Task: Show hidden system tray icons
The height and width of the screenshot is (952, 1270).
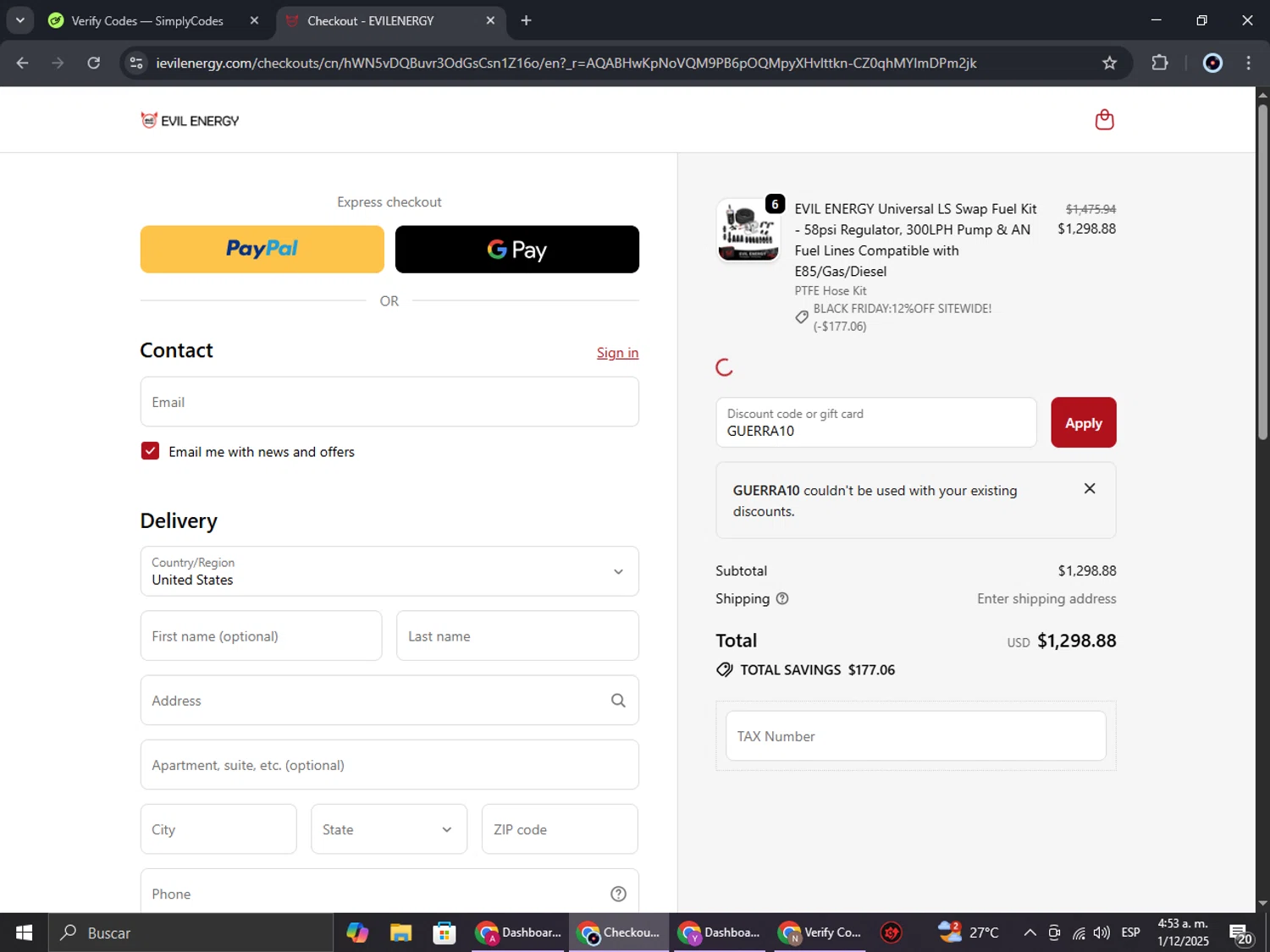Action: click(x=1030, y=933)
